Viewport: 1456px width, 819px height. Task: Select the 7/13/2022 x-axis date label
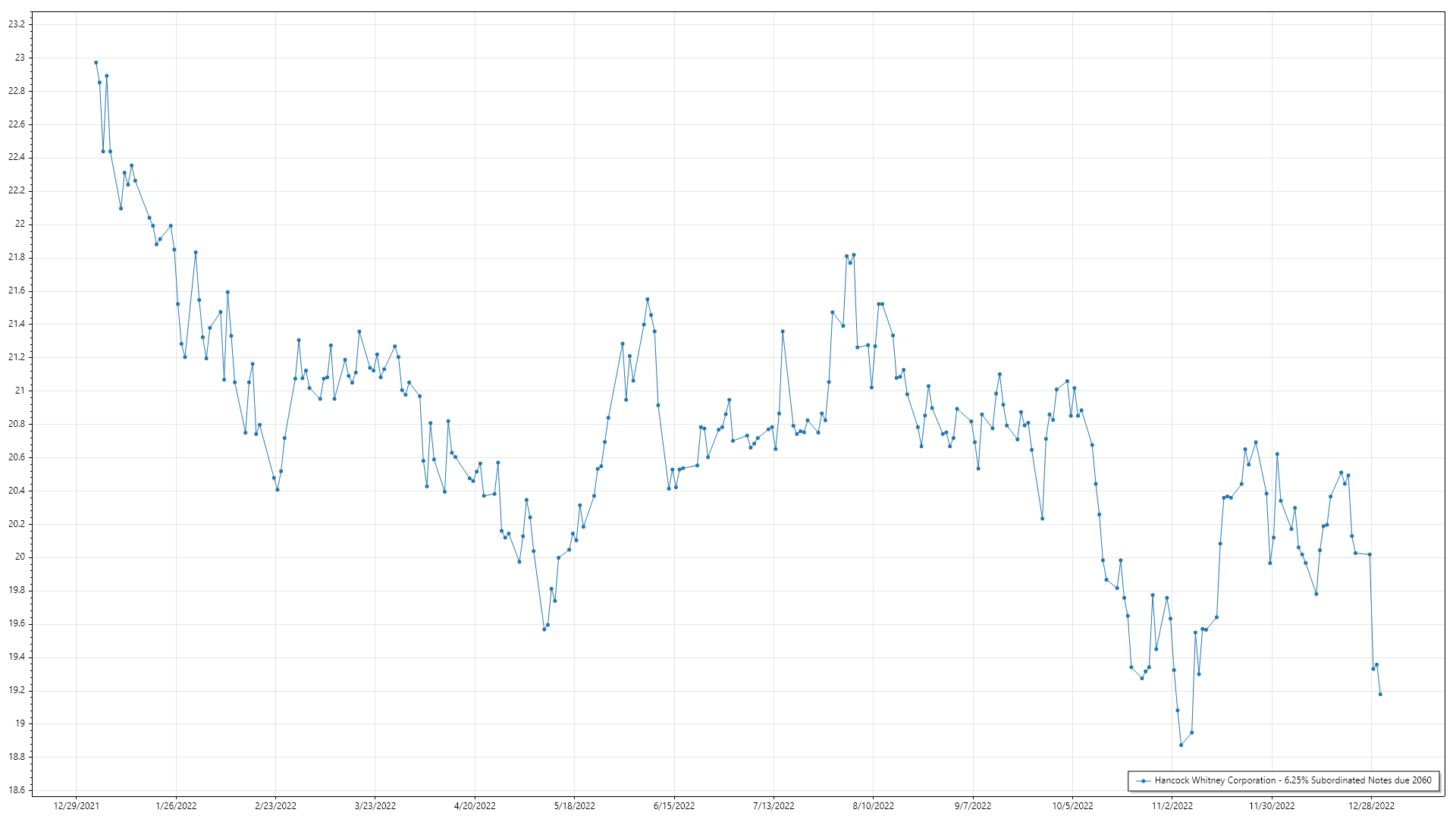[x=773, y=806]
